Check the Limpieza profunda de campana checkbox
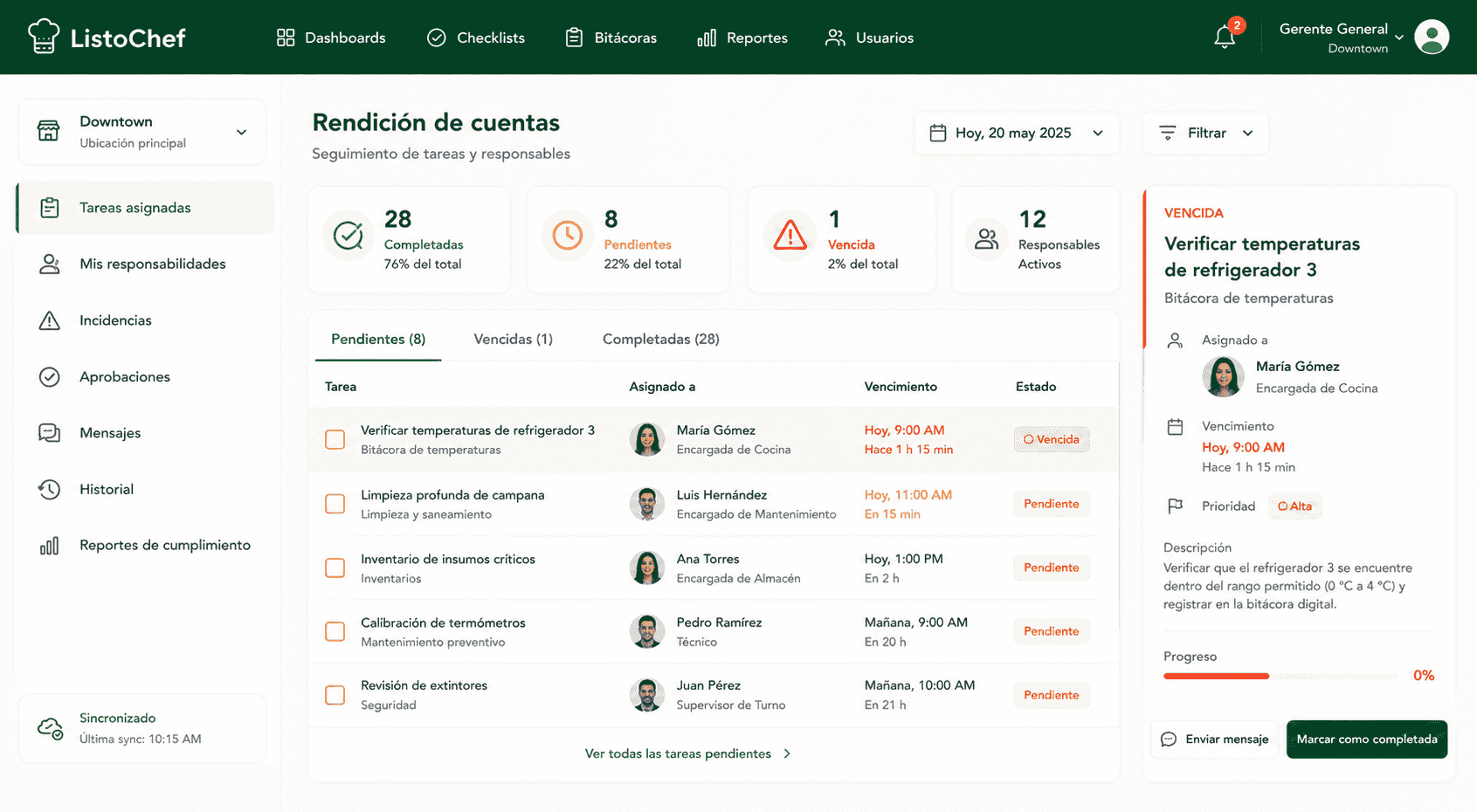Viewport: 1477px width, 812px height. point(335,504)
